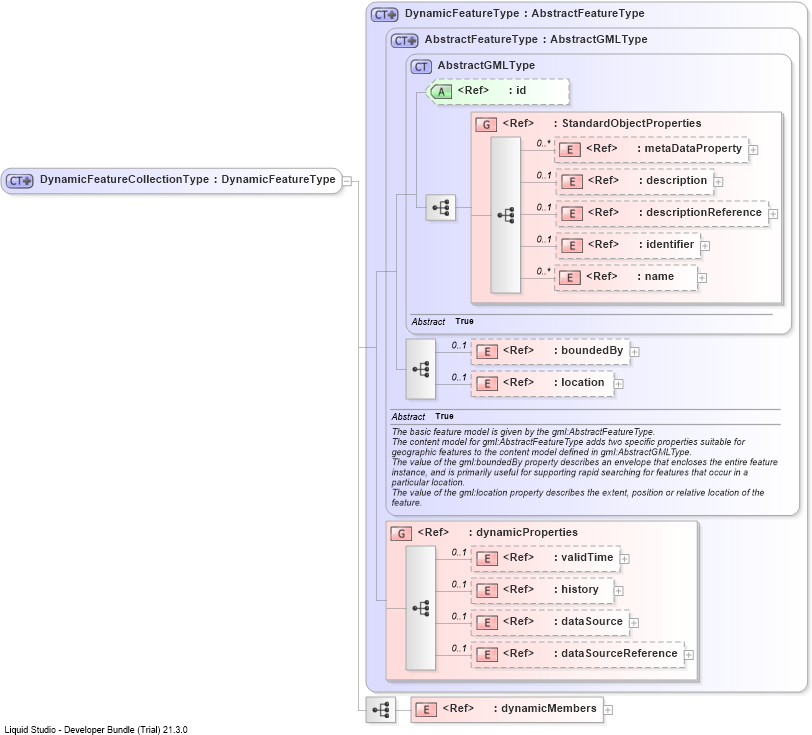Expand the dataSourceReference element
The image size is (812, 735).
pyautogui.click(x=689, y=655)
